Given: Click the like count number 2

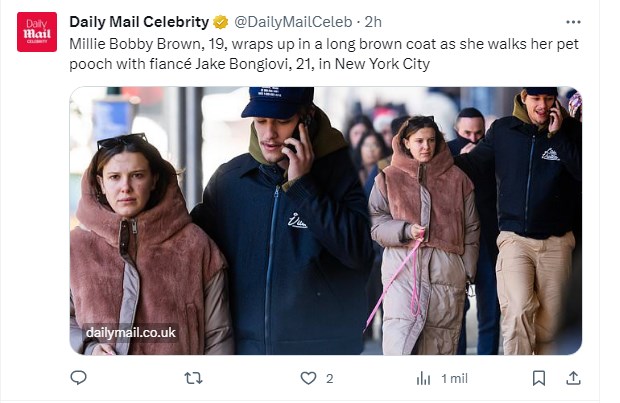Looking at the screenshot, I should (329, 379).
